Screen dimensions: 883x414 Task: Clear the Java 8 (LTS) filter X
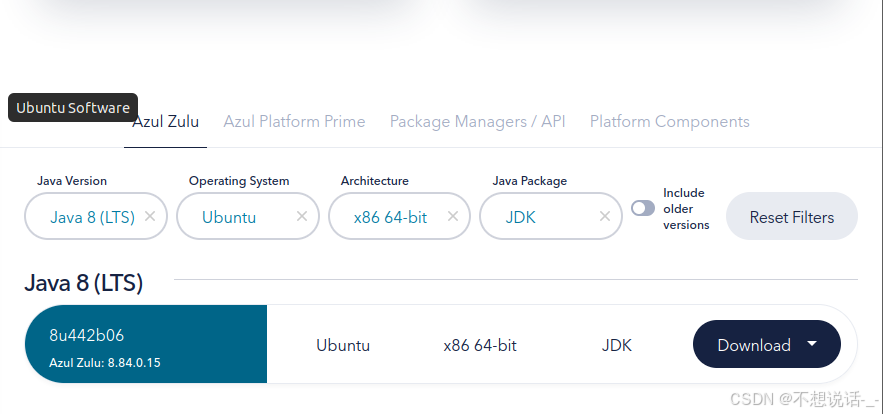pyautogui.click(x=150, y=216)
